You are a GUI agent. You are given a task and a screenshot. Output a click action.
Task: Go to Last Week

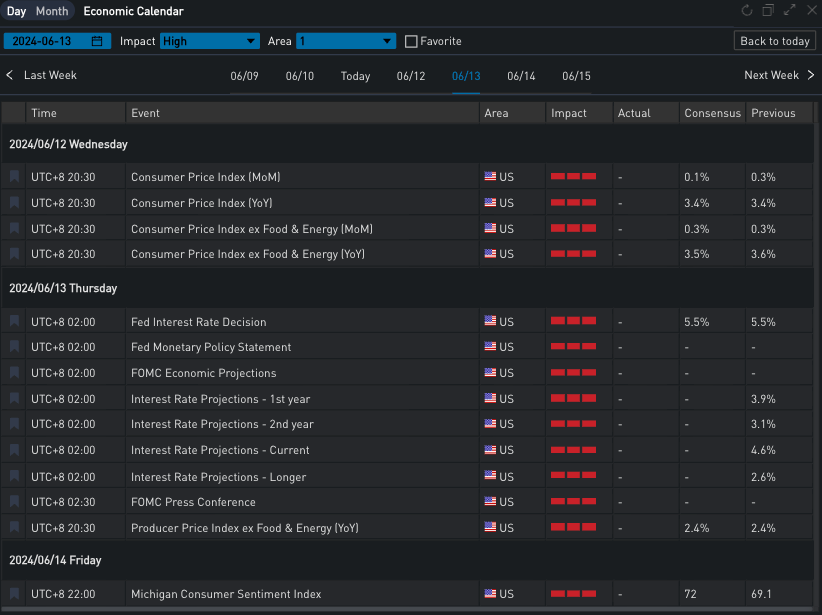pyautogui.click(x=41, y=75)
